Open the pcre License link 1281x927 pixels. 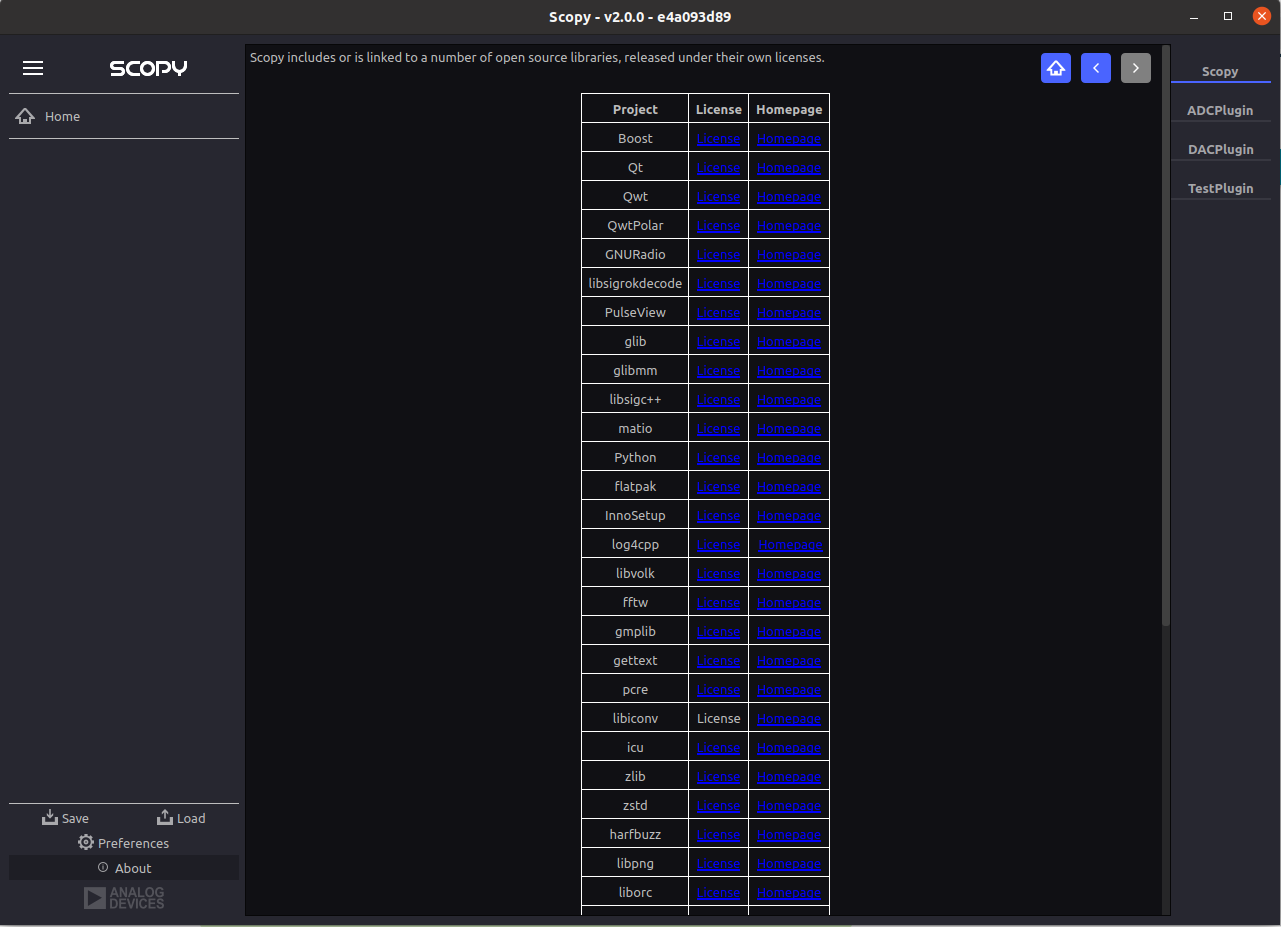tap(718, 690)
